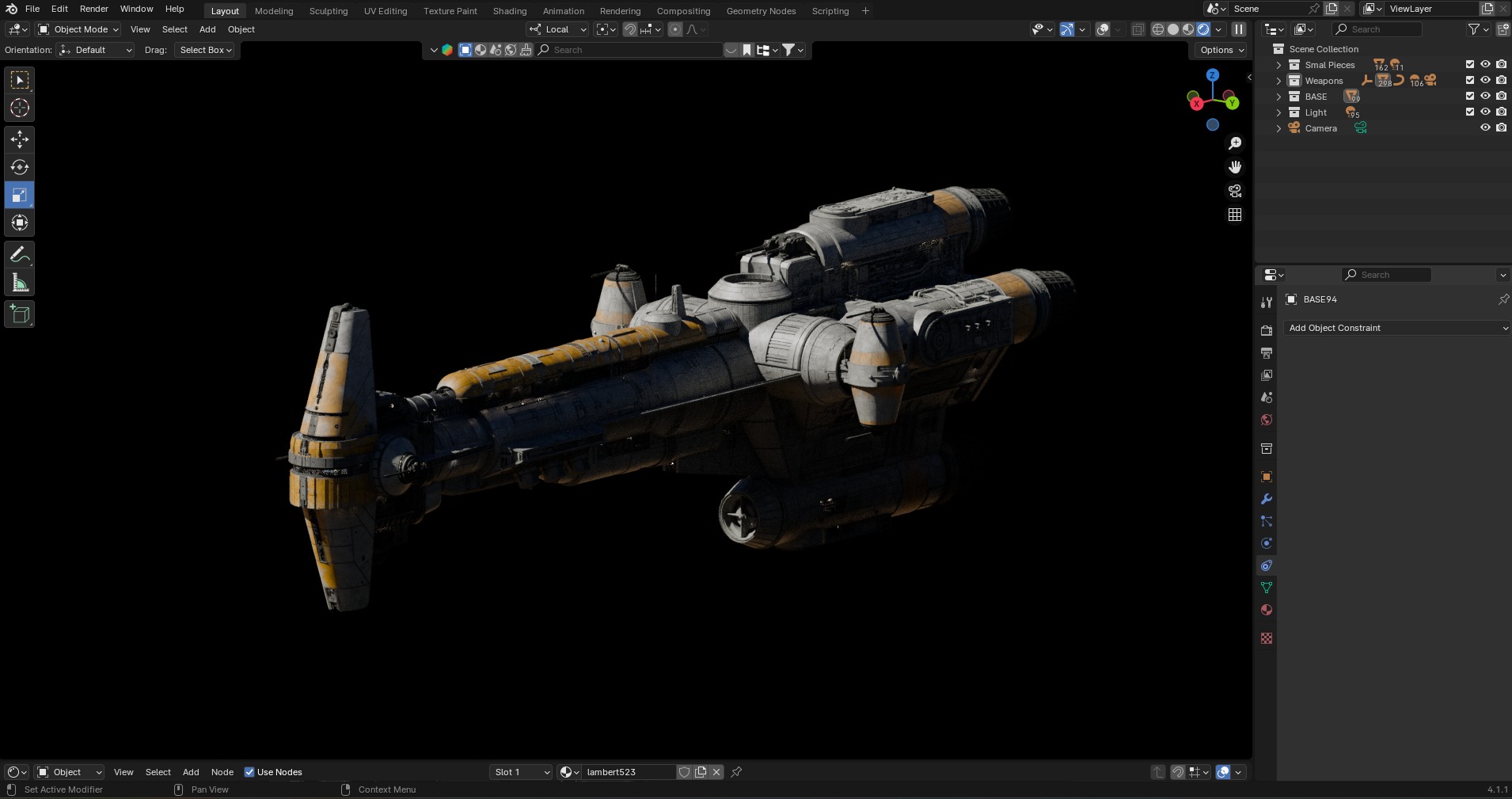Open the Object Mode dropdown
This screenshot has height=799, width=1512.
pos(78,29)
